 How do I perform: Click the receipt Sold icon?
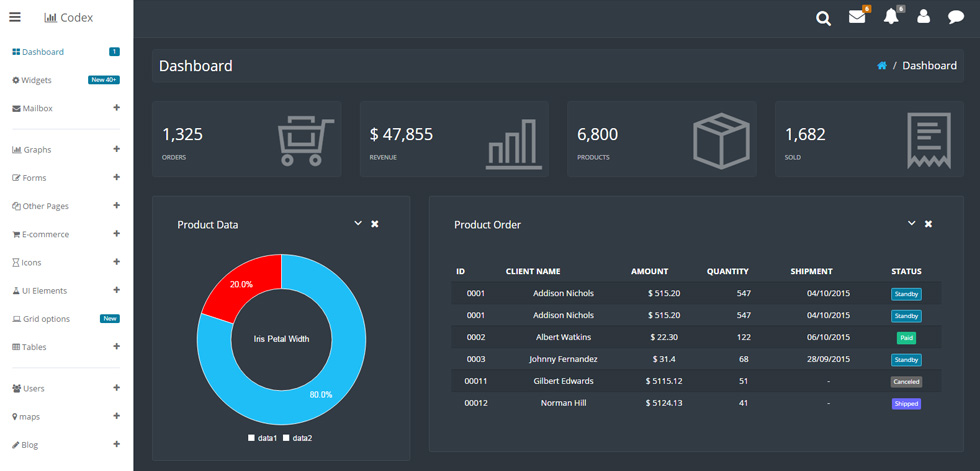click(x=929, y=141)
